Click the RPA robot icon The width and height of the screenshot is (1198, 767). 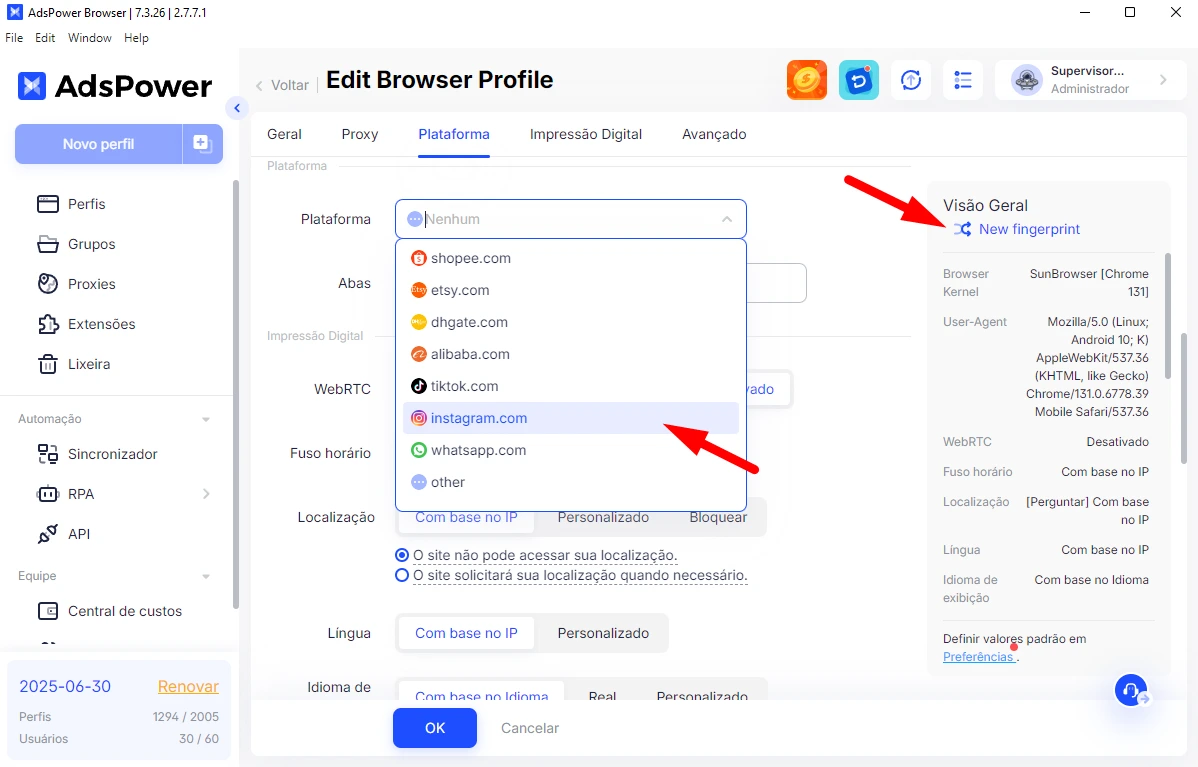click(47, 494)
